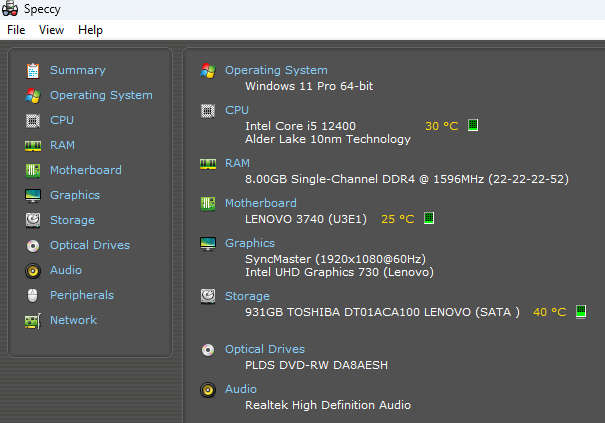Screen dimensions: 605x423
Task: Click the Realtek High Definition Audio text
Action: click(328, 405)
